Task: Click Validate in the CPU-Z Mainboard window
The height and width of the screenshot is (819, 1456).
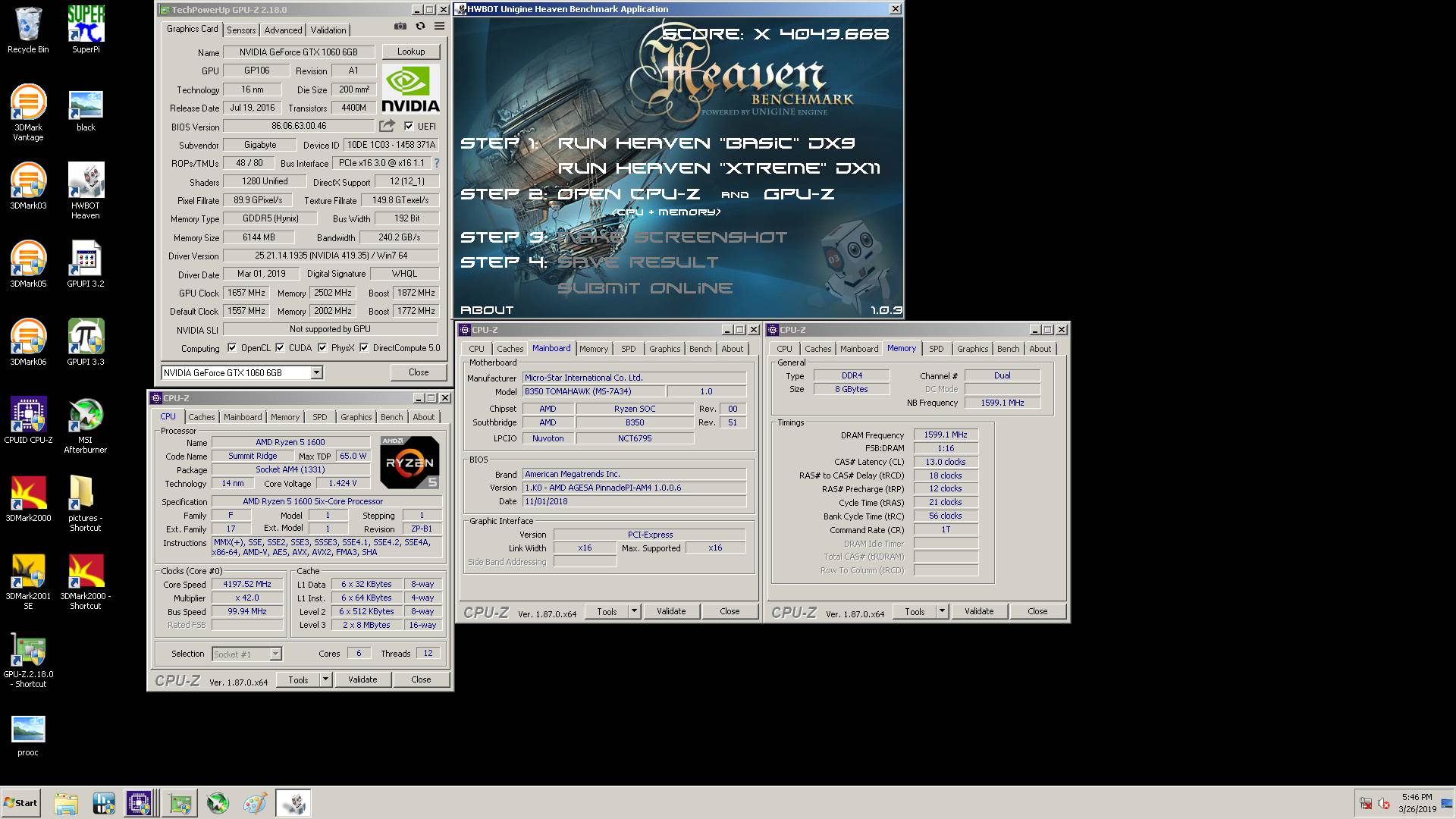Action: [671, 611]
